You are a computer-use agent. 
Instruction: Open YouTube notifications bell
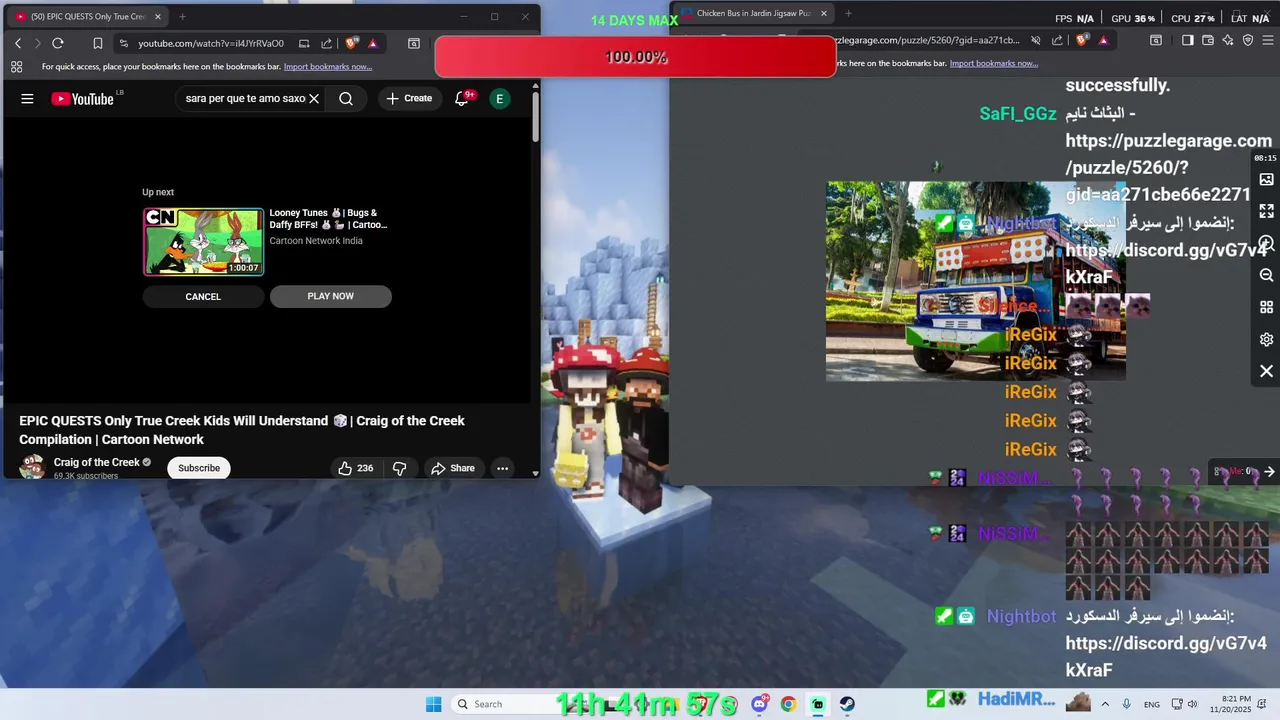tap(462, 99)
